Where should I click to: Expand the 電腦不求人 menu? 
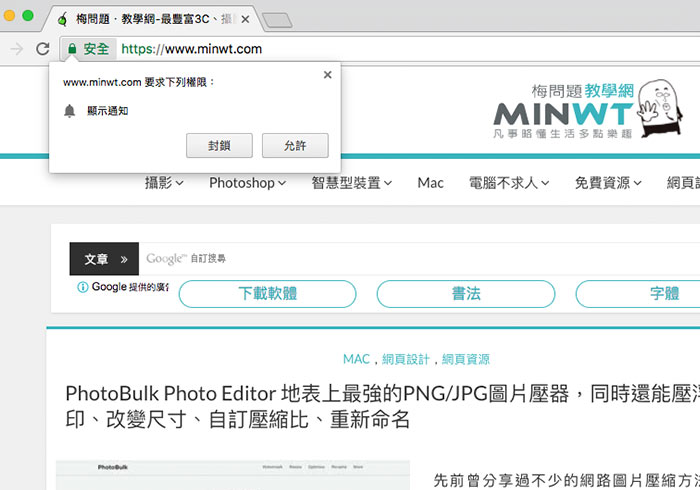click(x=509, y=183)
